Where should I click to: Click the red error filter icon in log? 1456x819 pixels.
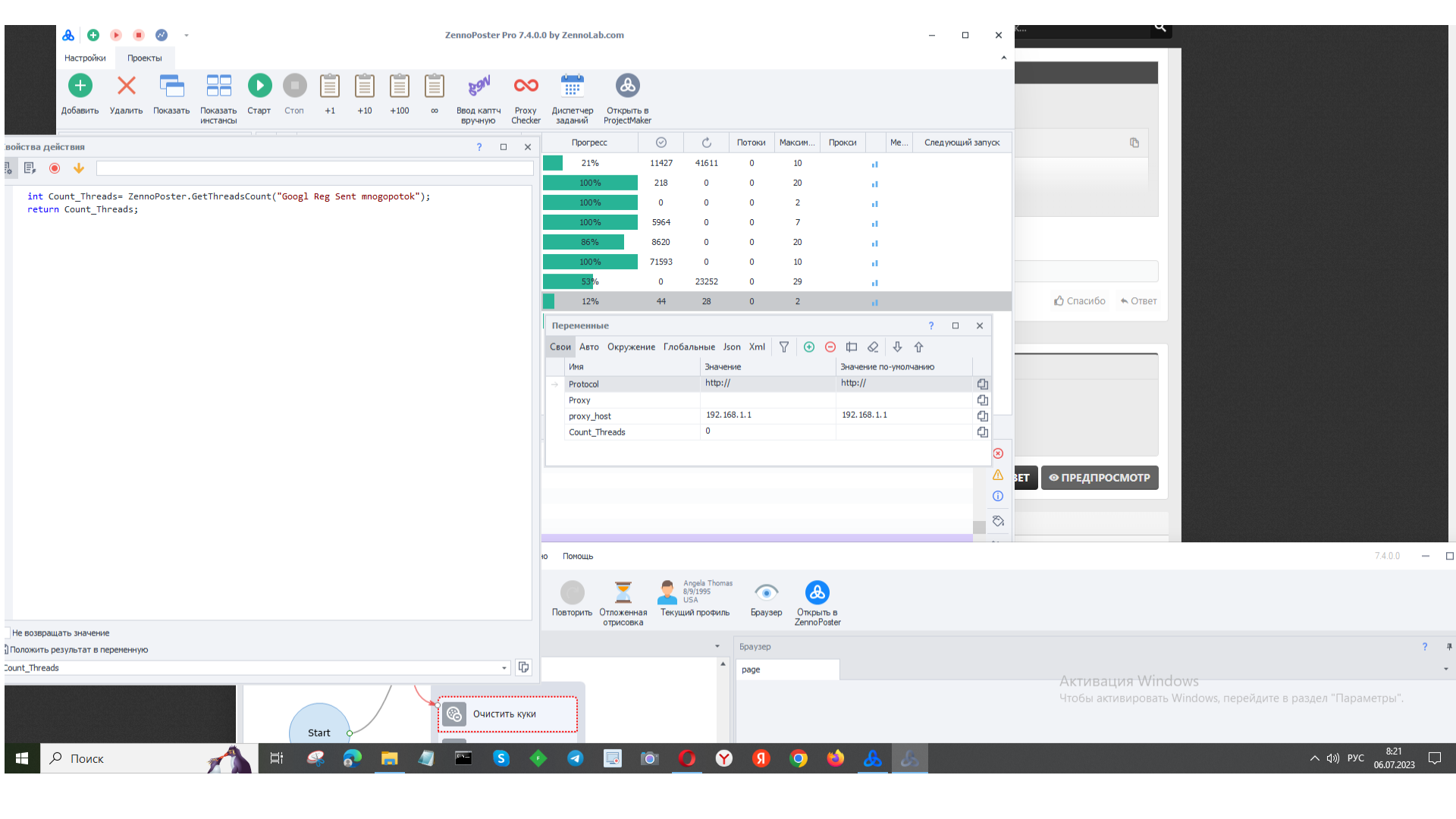point(998,453)
